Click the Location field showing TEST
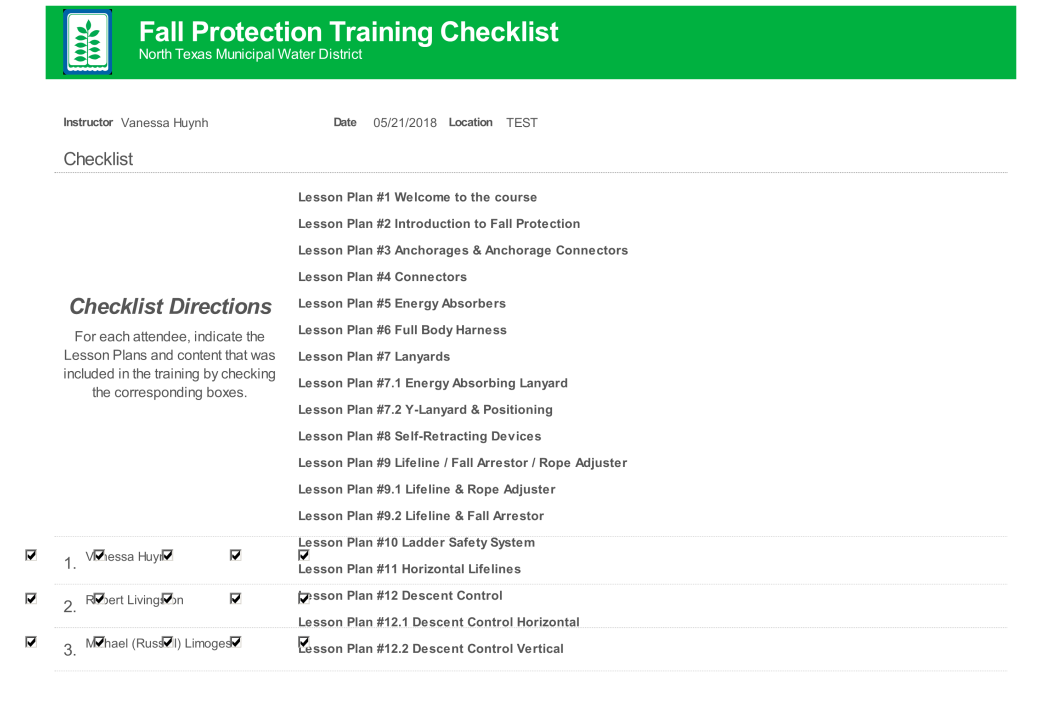 pyautogui.click(x=522, y=123)
